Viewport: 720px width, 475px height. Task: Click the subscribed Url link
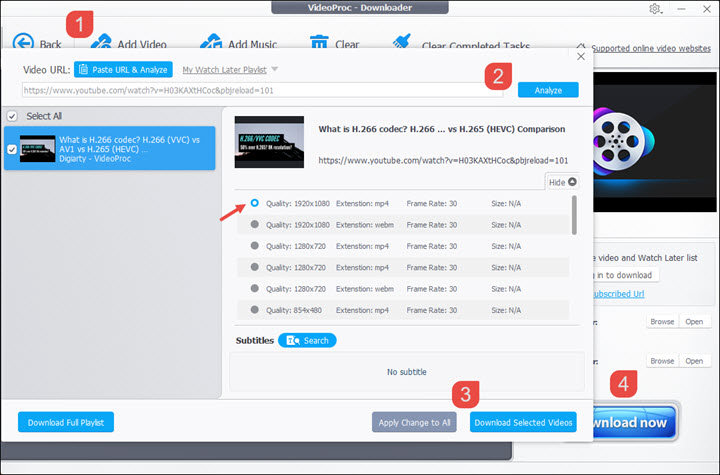(x=619, y=294)
